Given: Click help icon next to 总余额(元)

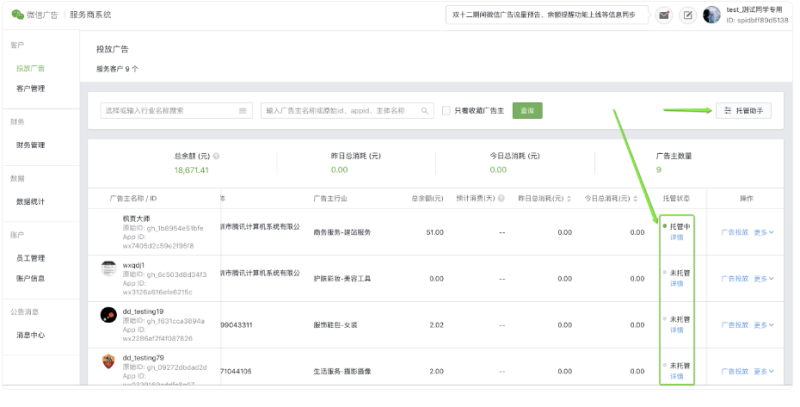Looking at the screenshot, I should [216, 156].
